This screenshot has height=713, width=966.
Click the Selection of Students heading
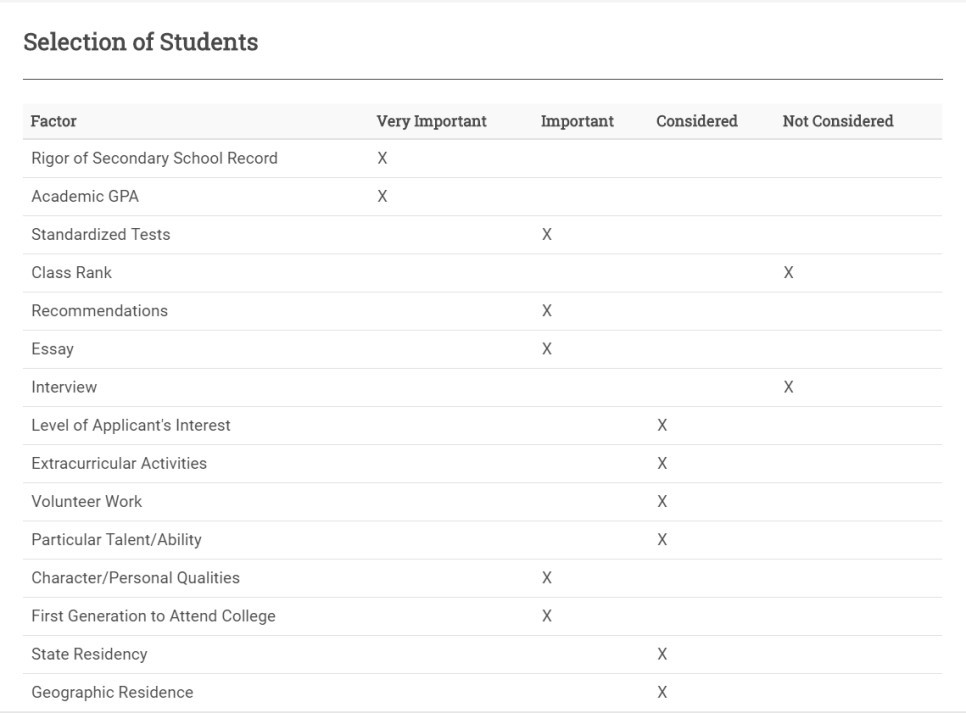click(141, 42)
